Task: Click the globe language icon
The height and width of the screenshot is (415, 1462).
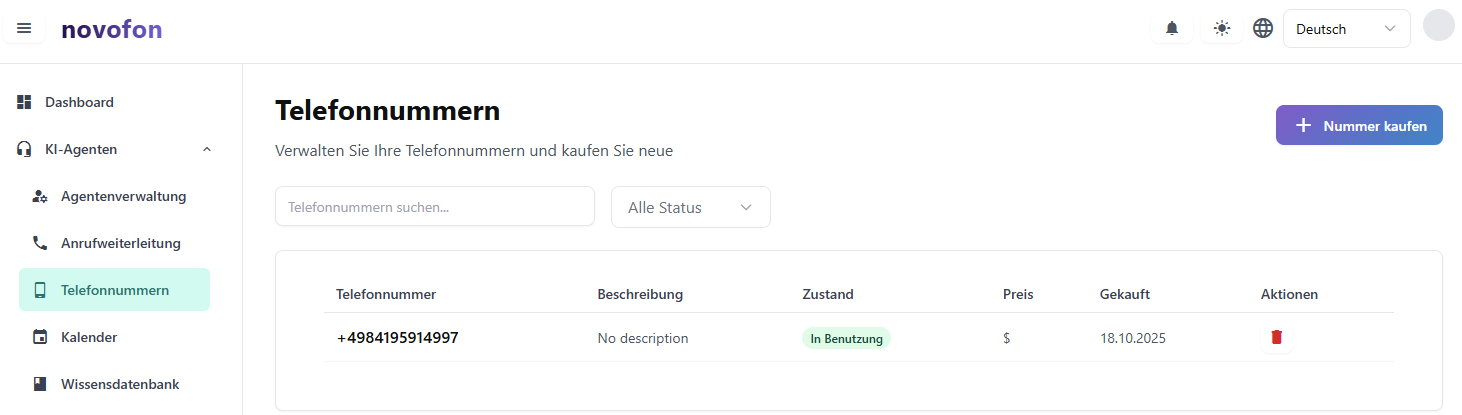Action: pos(1263,28)
